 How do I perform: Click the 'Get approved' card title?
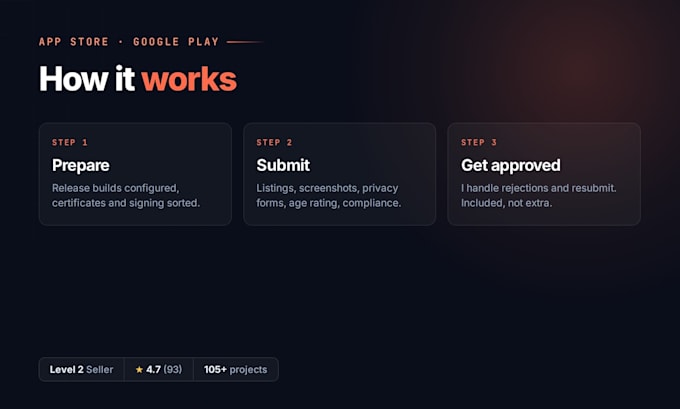[x=510, y=165]
